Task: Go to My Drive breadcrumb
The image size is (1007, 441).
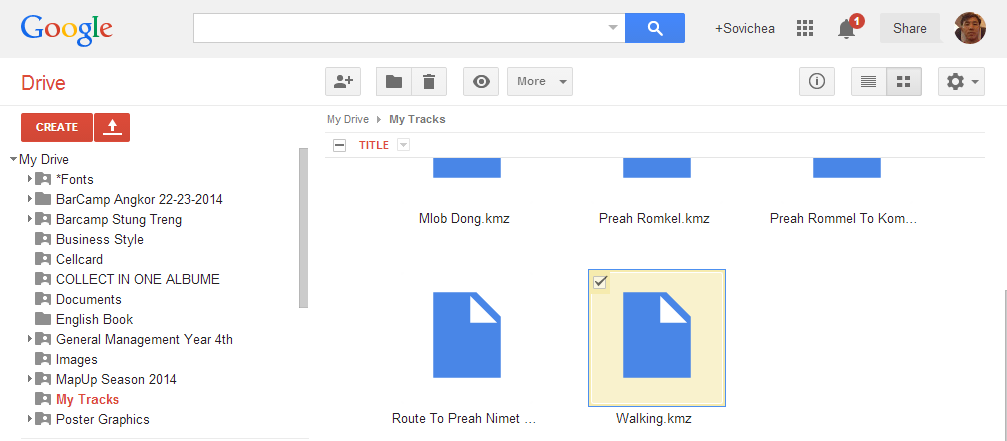Action: [348, 119]
